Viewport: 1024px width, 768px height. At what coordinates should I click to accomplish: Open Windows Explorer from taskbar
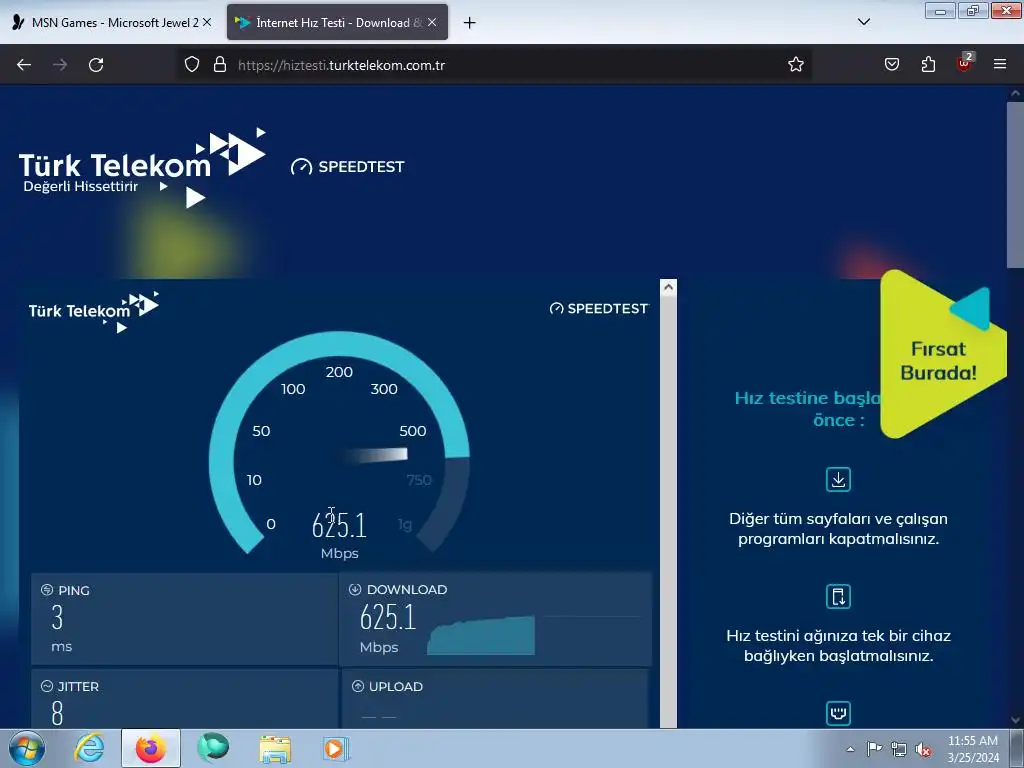[275, 748]
